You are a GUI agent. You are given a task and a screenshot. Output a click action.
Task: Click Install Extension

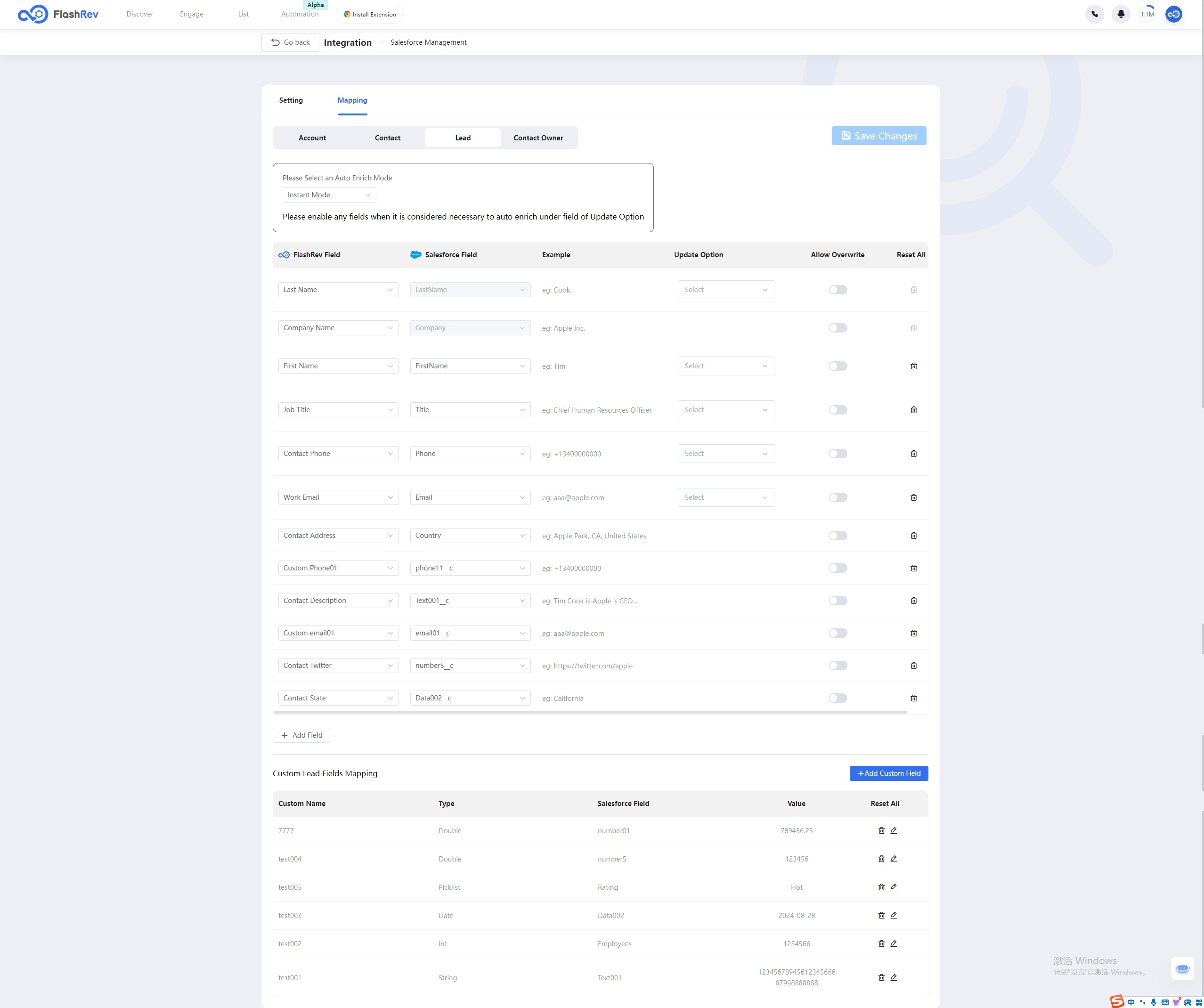click(x=370, y=14)
